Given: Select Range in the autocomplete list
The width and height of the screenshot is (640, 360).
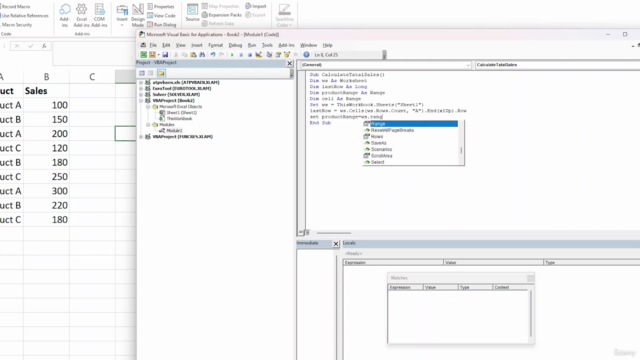Looking at the screenshot, I should (410, 124).
